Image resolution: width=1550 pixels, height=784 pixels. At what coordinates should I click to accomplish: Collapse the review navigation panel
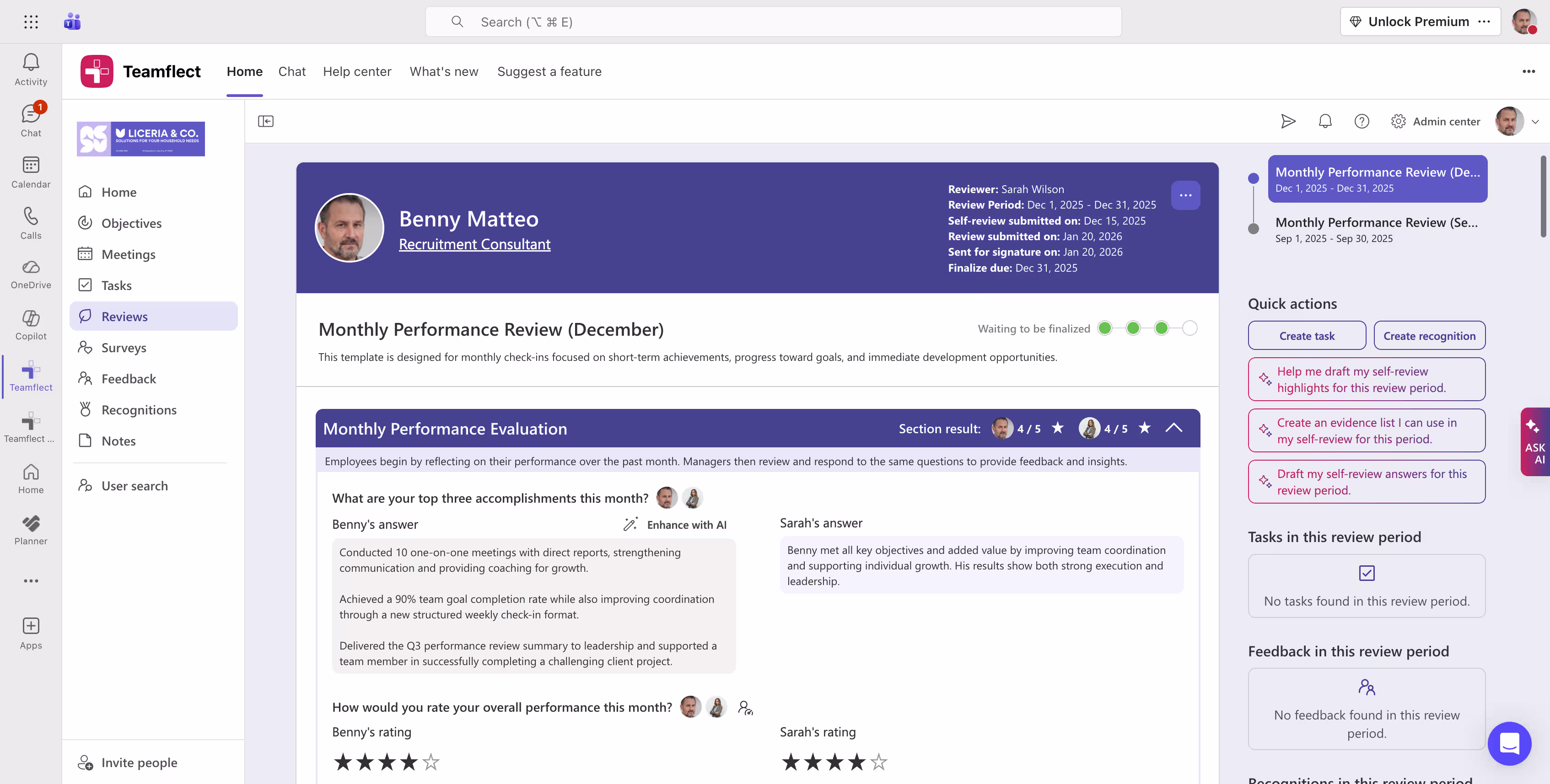coord(265,121)
